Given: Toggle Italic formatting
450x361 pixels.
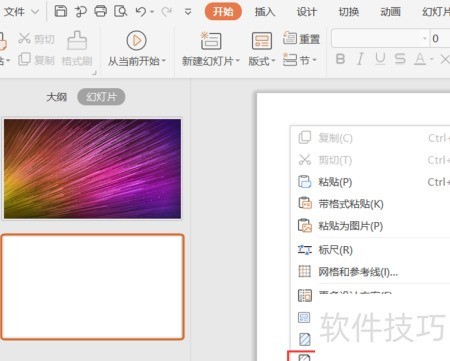Looking at the screenshot, I should 360,59.
